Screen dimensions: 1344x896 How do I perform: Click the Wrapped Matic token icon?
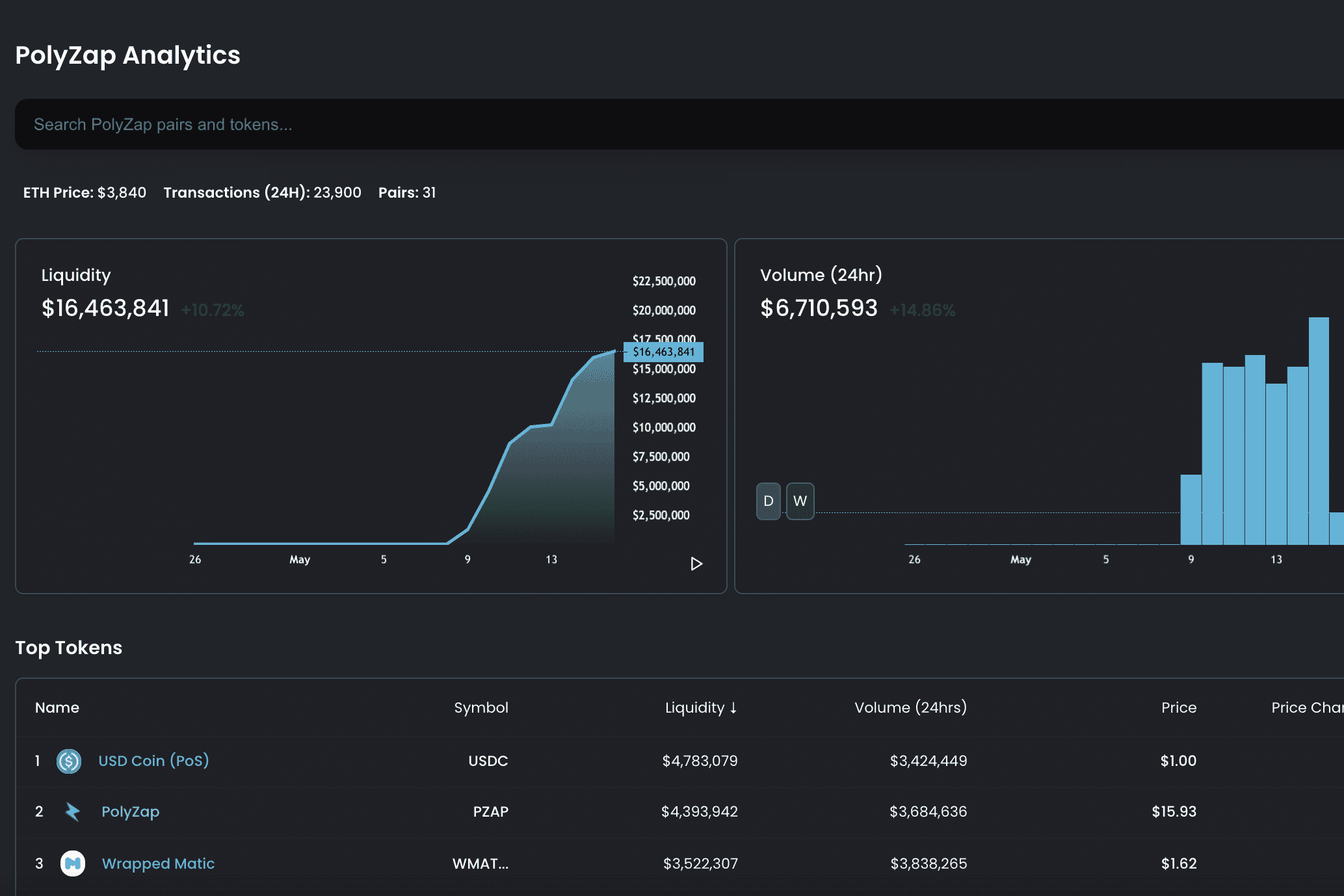pos(73,863)
